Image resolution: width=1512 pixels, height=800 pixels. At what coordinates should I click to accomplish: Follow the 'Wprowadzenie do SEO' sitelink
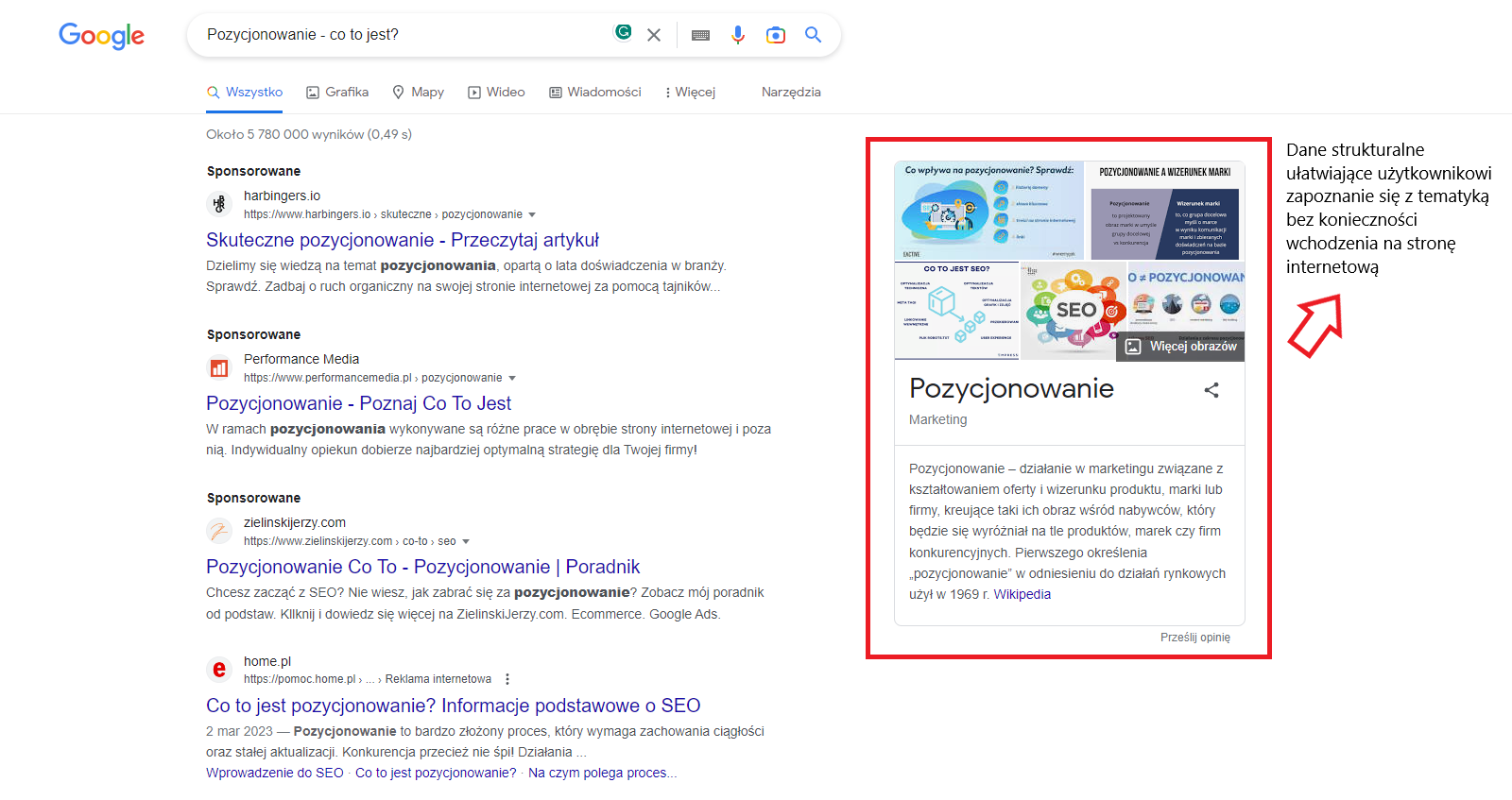point(275,773)
